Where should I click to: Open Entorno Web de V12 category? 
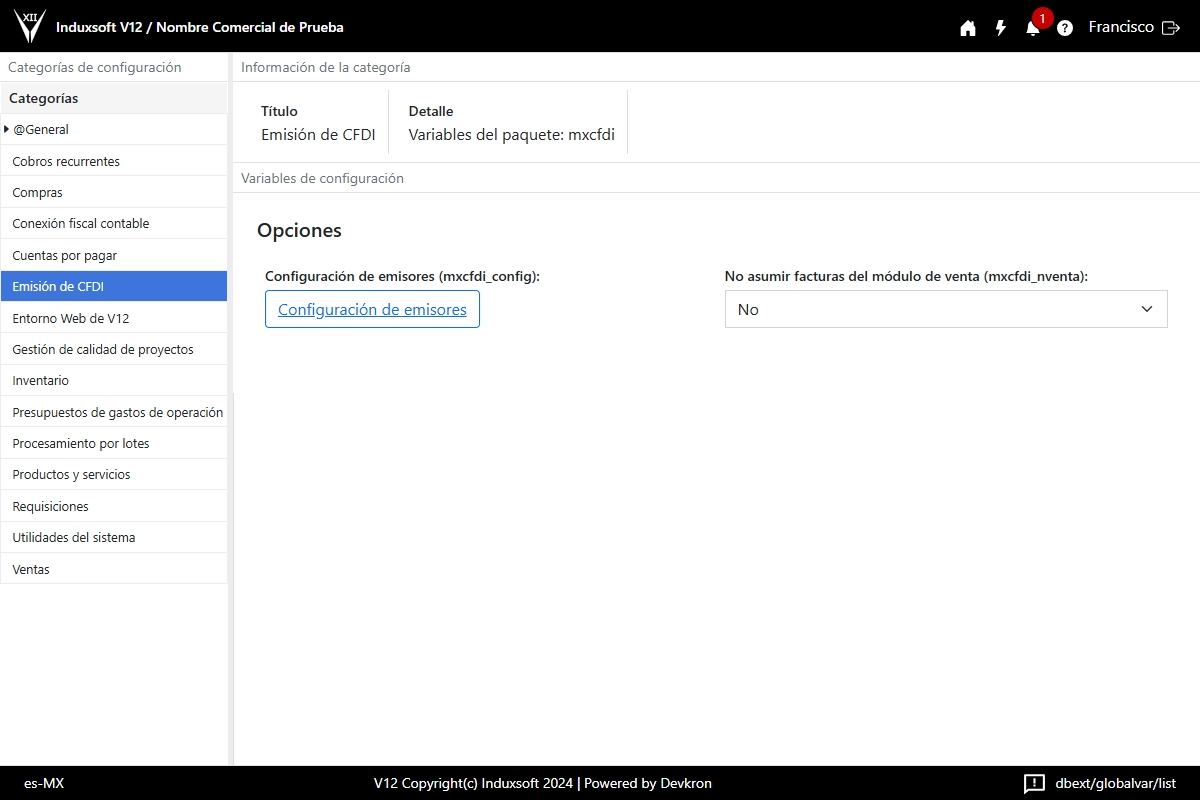click(70, 318)
